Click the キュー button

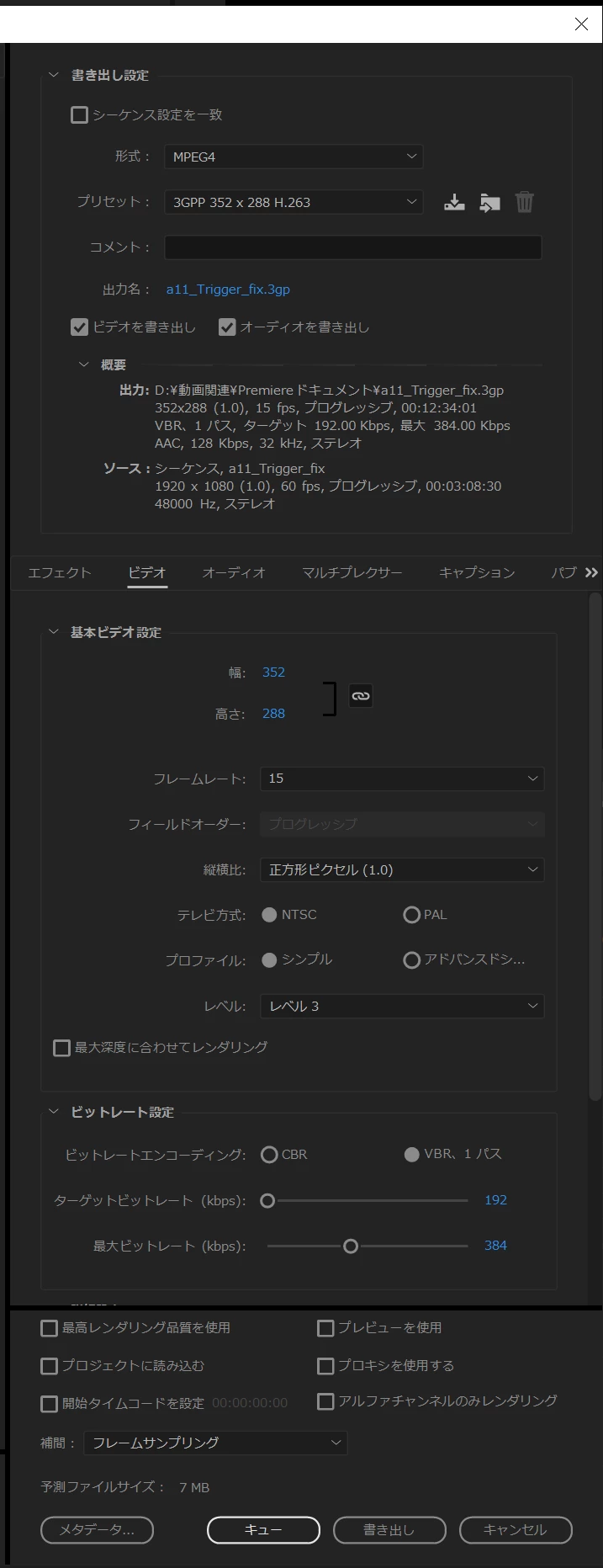click(x=263, y=1530)
